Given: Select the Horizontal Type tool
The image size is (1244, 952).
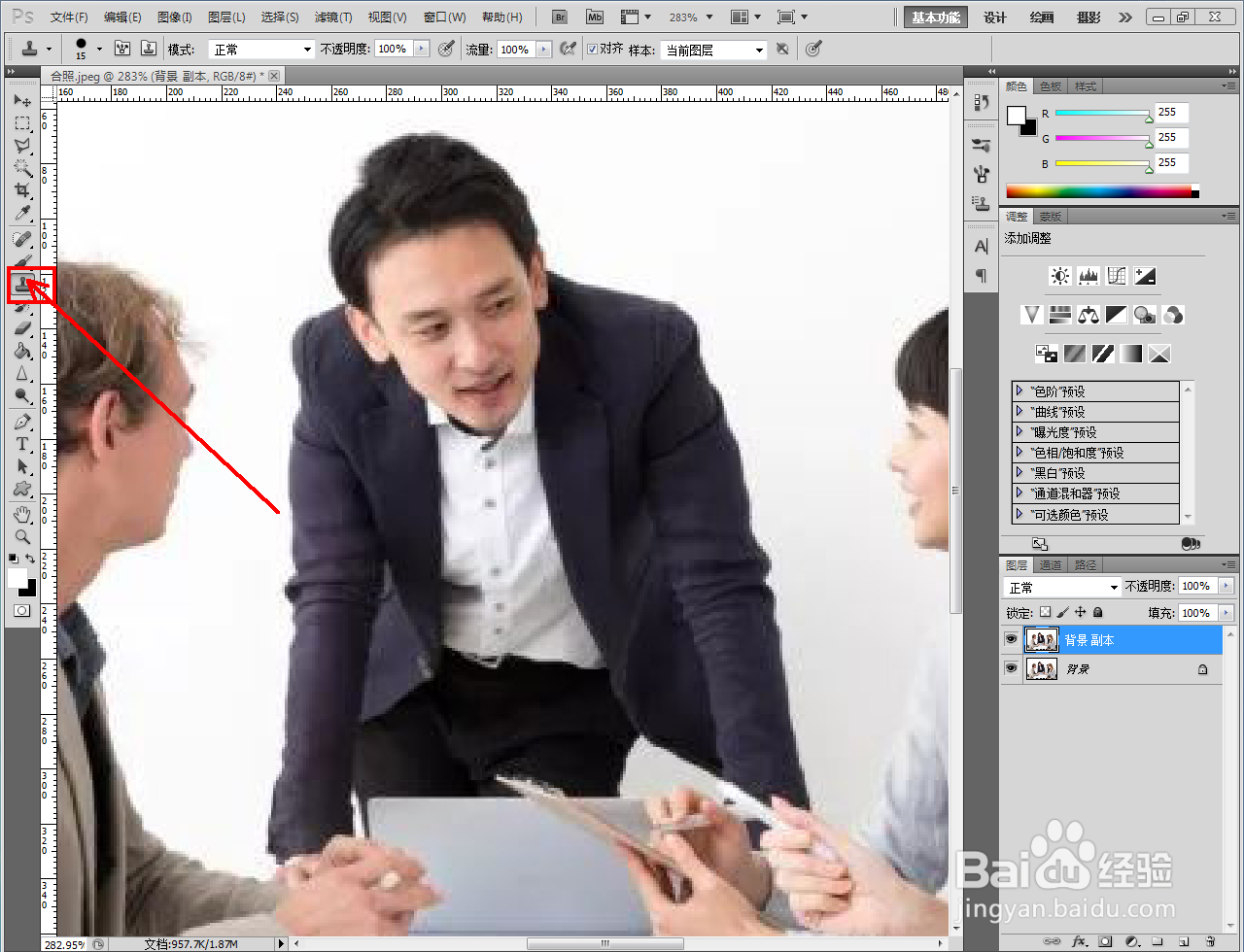Looking at the screenshot, I should (22, 444).
